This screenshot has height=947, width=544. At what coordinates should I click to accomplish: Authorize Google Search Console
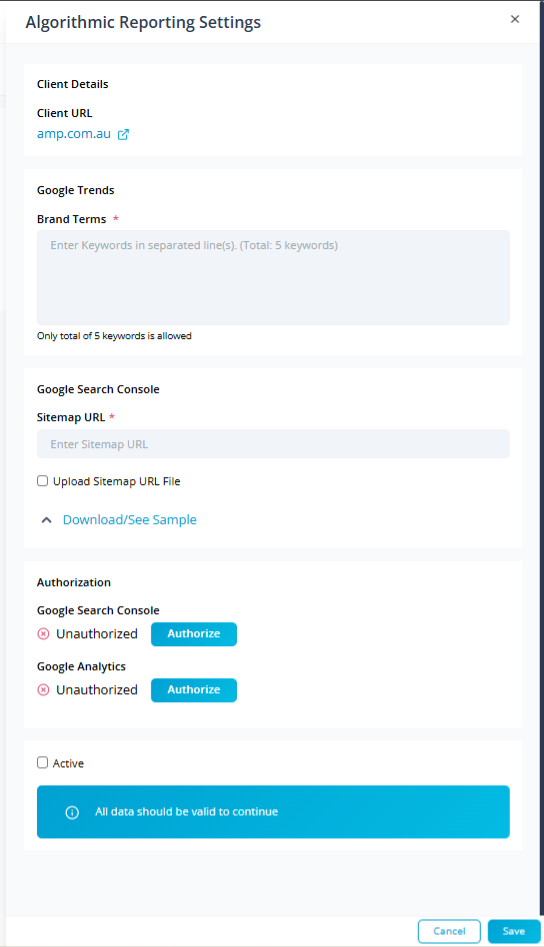click(x=194, y=634)
